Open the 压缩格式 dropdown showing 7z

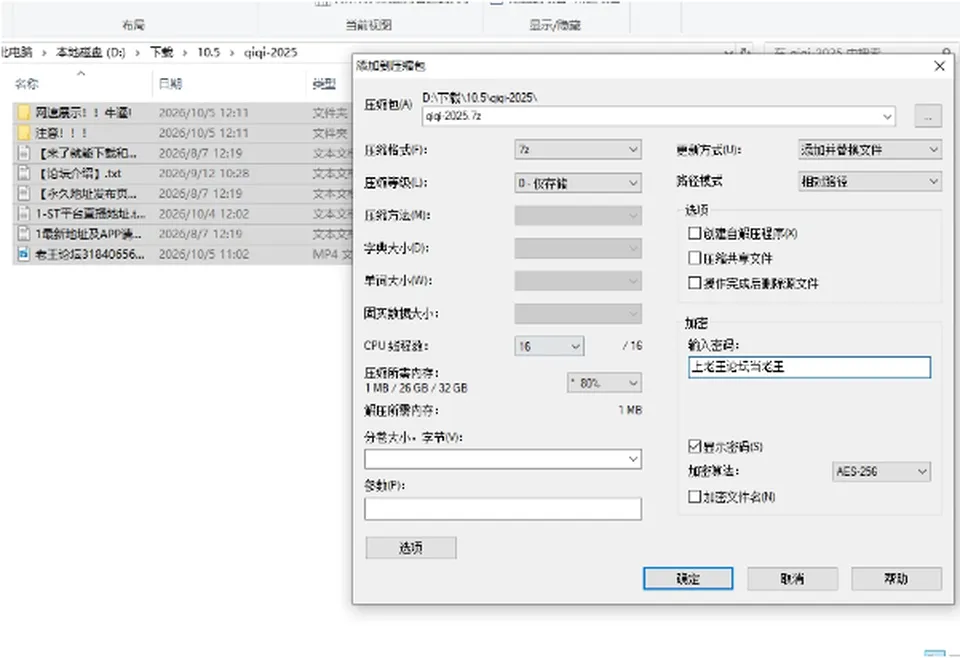click(x=578, y=149)
